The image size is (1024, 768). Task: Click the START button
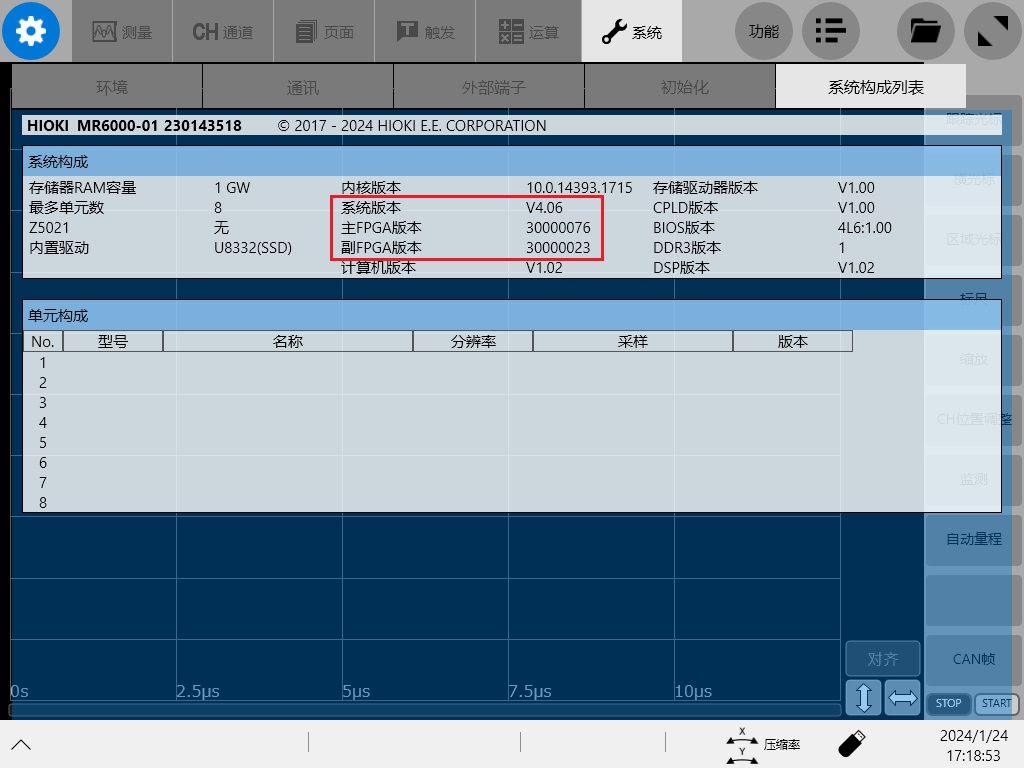click(996, 703)
